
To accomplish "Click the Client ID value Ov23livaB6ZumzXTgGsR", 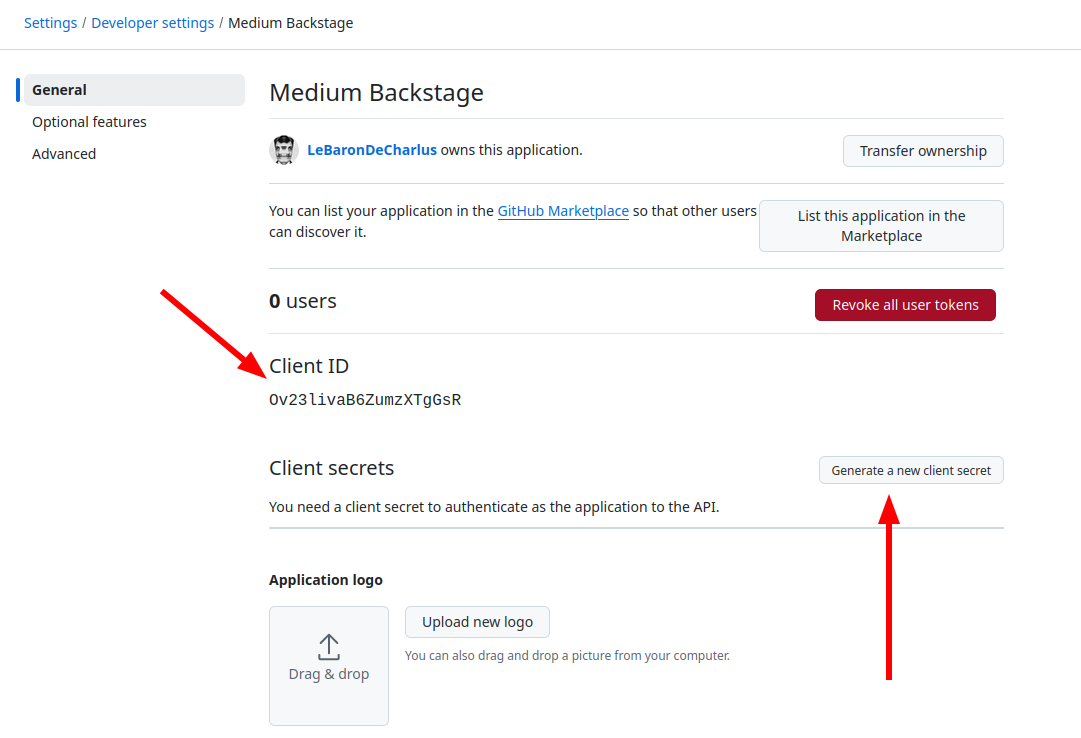I will tap(365, 400).
